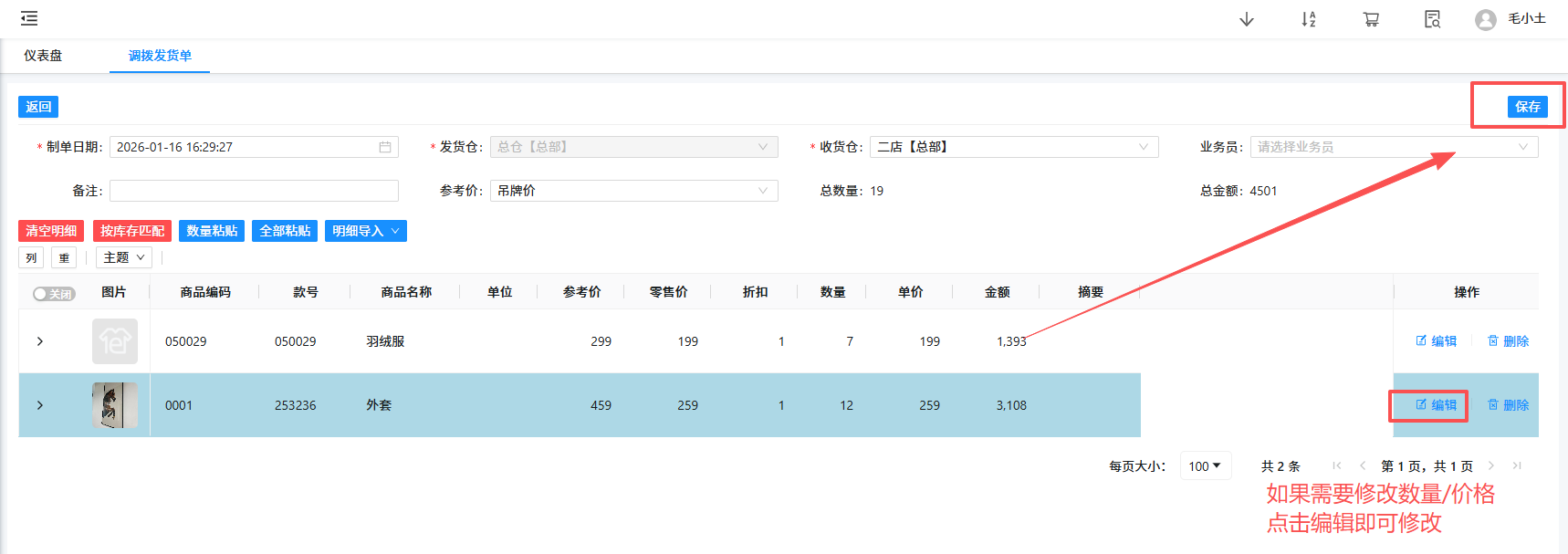Click the calendar icon in 制单日期 field
1568x554 pixels.
coord(385,147)
